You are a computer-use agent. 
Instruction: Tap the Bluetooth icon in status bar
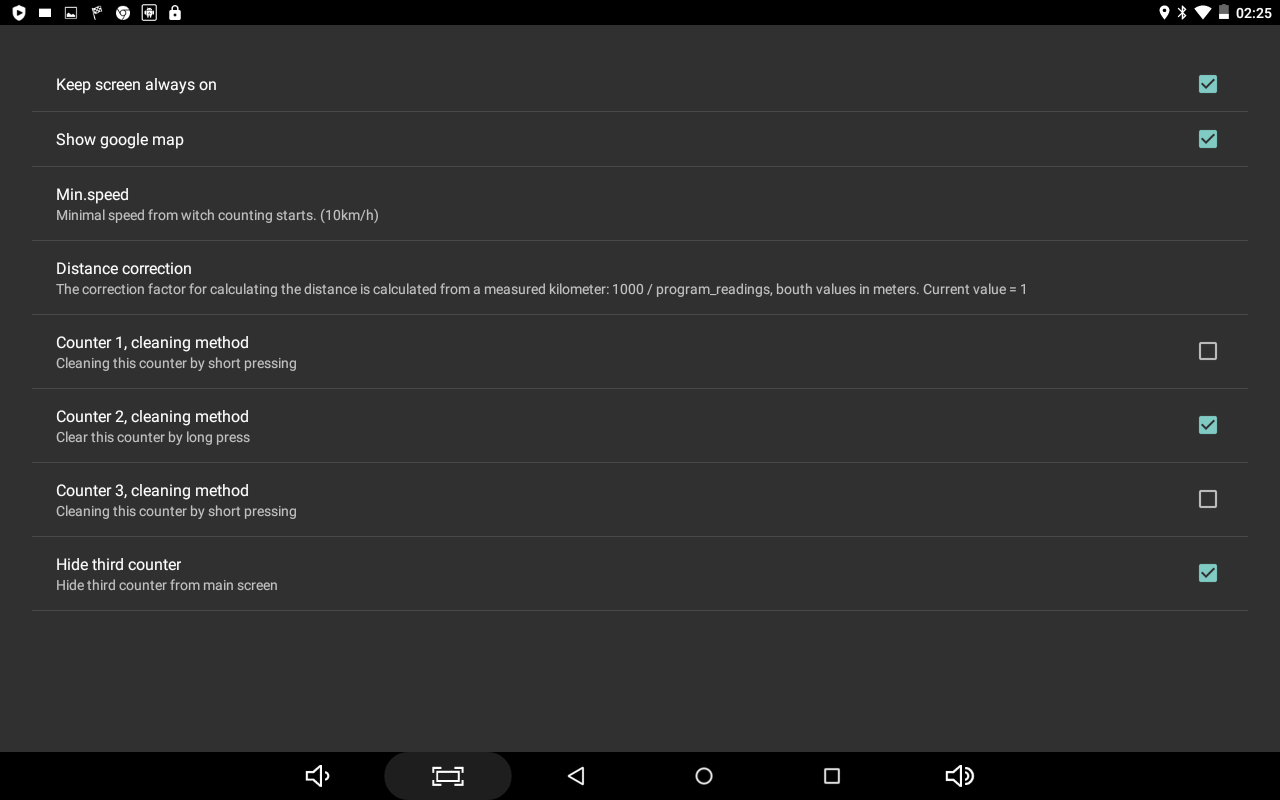pos(1182,13)
